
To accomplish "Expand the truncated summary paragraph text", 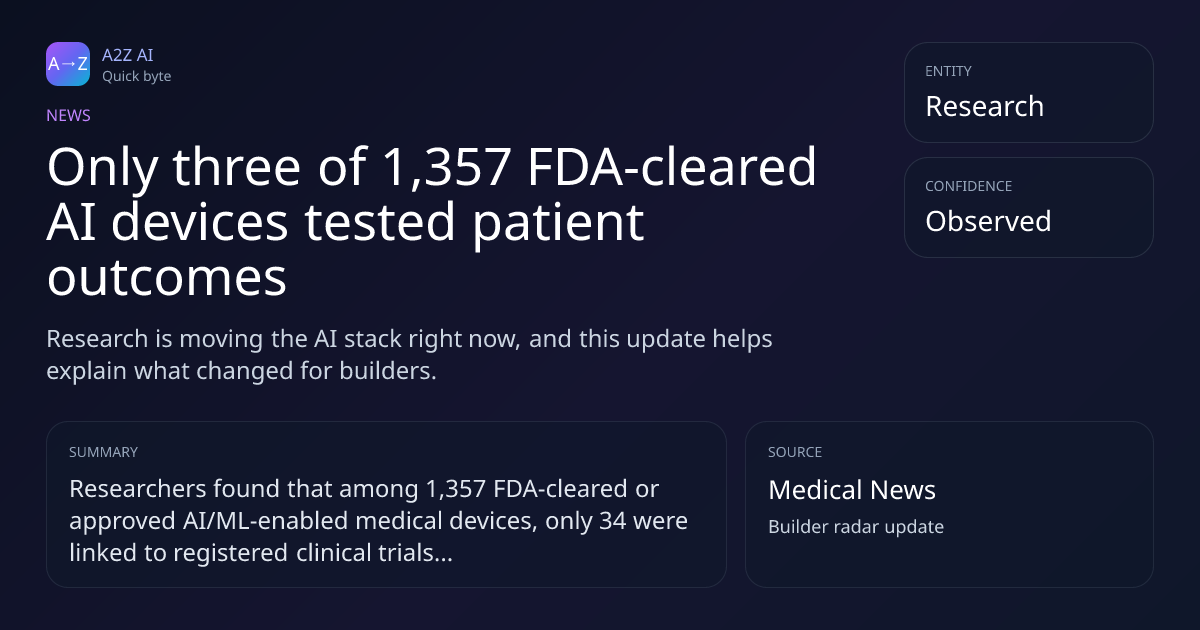I will pyautogui.click(x=378, y=521).
